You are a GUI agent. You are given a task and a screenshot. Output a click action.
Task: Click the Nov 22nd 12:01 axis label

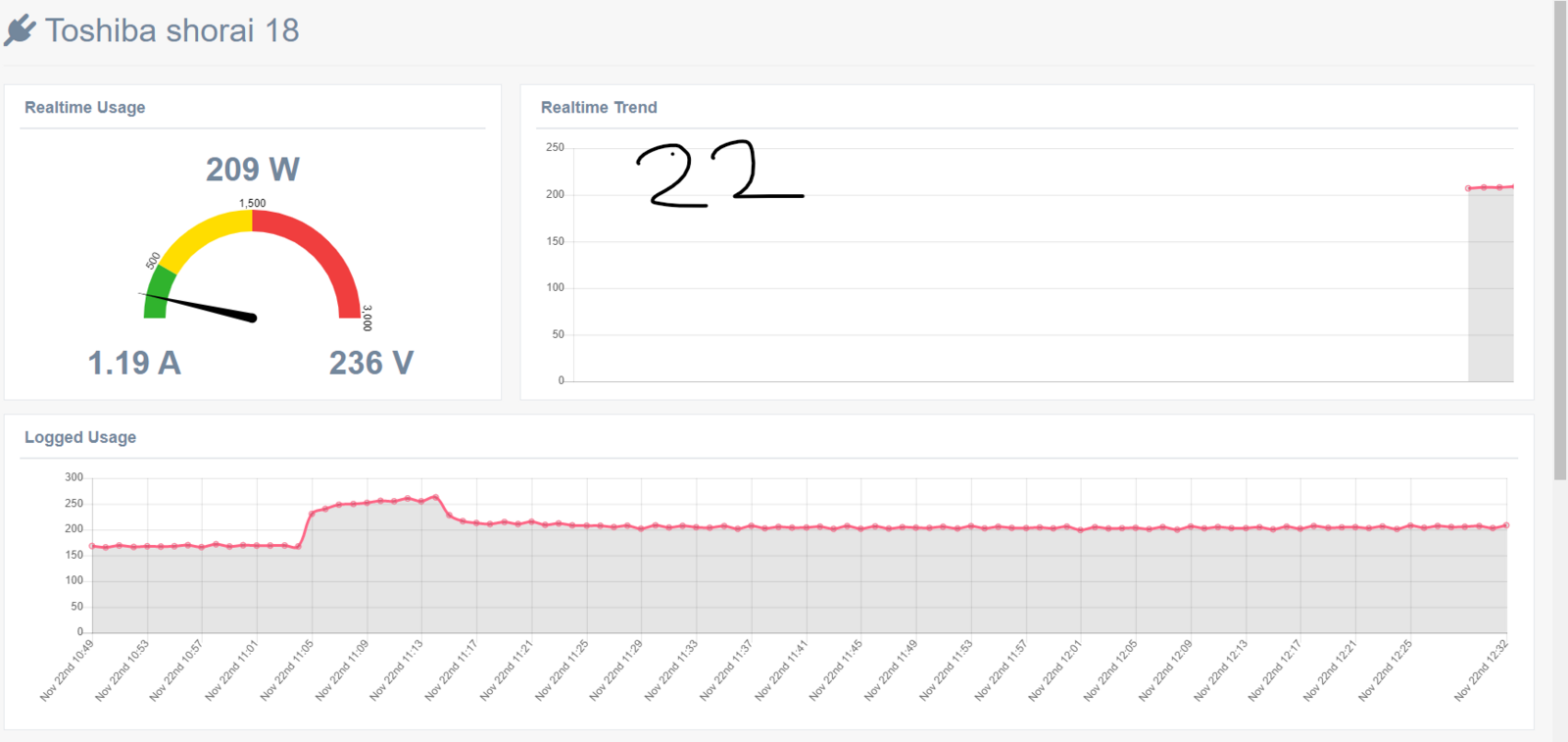click(1055, 670)
